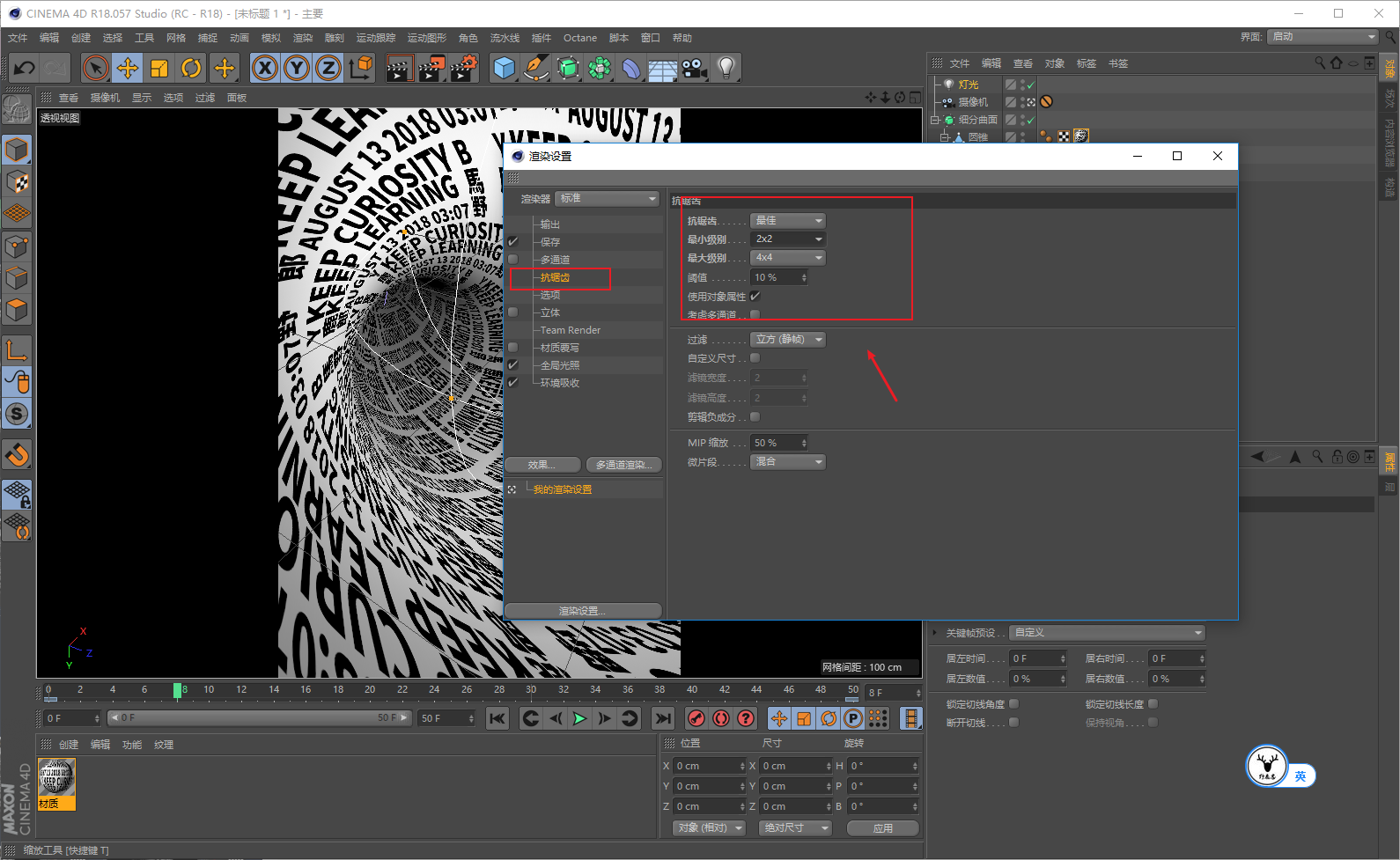The image size is (1400, 860).
Task: Click the Make Editable icon
Action: (x=17, y=110)
